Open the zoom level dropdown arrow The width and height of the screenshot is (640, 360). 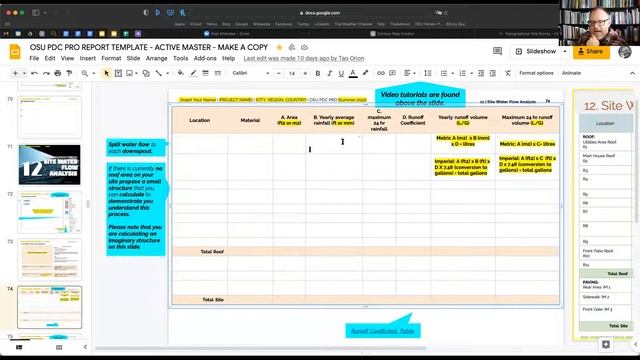[x=93, y=73]
